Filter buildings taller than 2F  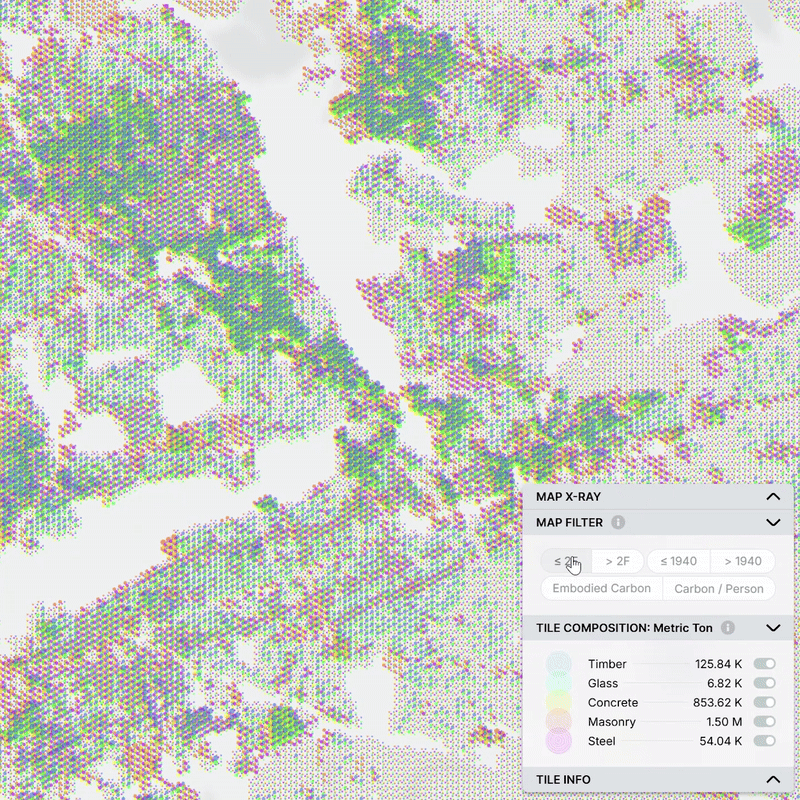(x=617, y=562)
